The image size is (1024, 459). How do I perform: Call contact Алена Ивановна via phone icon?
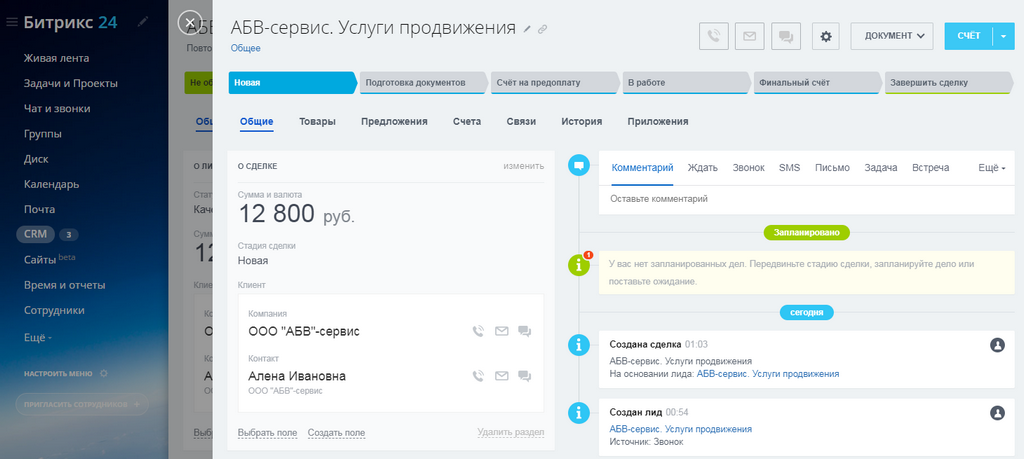[478, 375]
